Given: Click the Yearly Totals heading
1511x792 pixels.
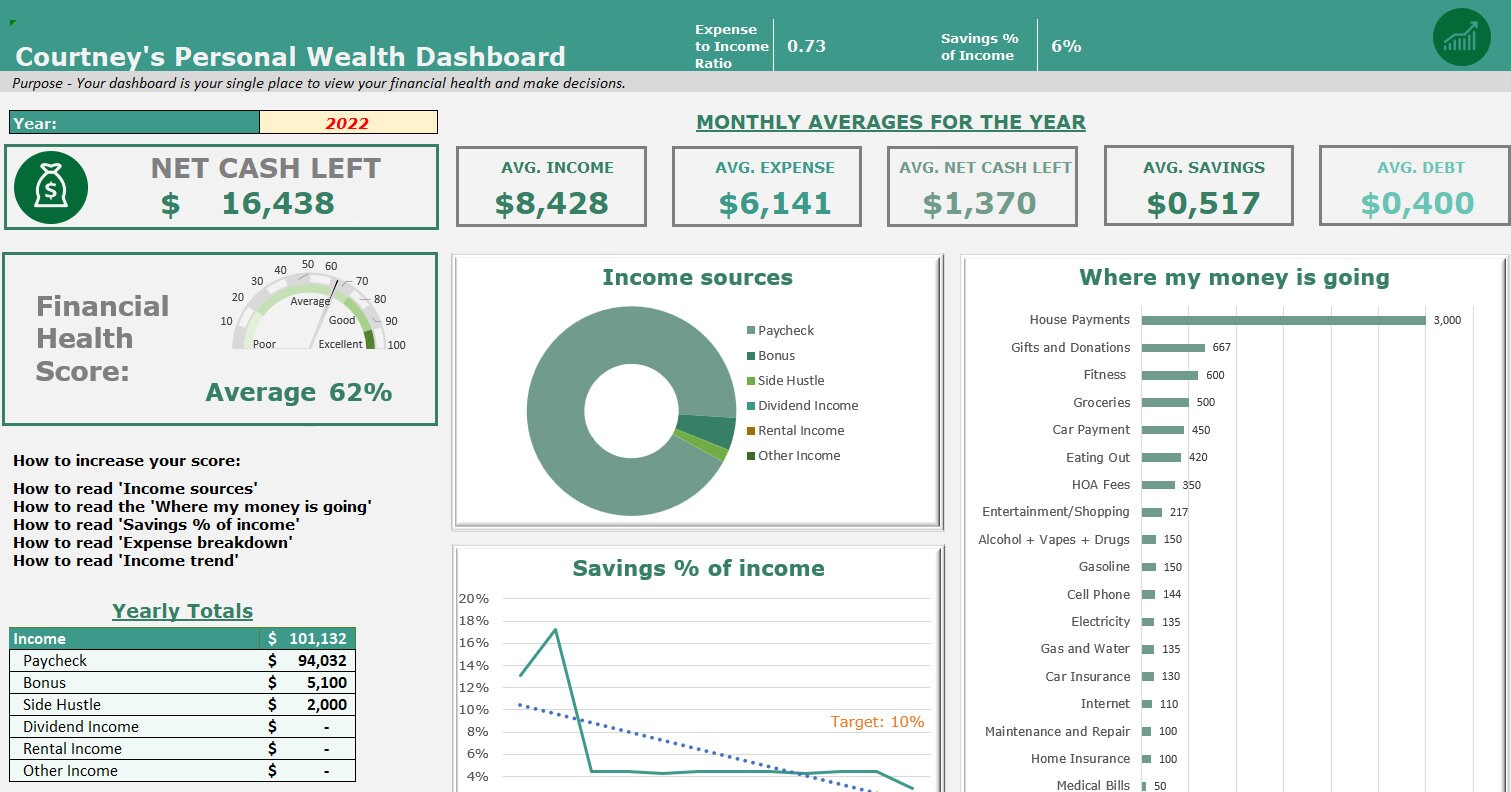Looking at the screenshot, I should (x=182, y=611).
